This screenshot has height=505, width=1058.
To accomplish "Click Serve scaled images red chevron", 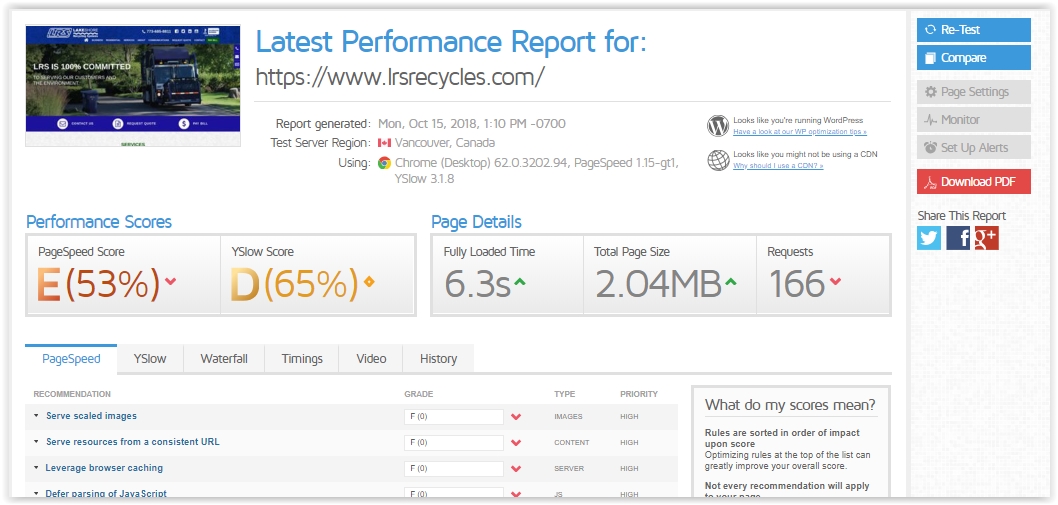I will point(516,417).
